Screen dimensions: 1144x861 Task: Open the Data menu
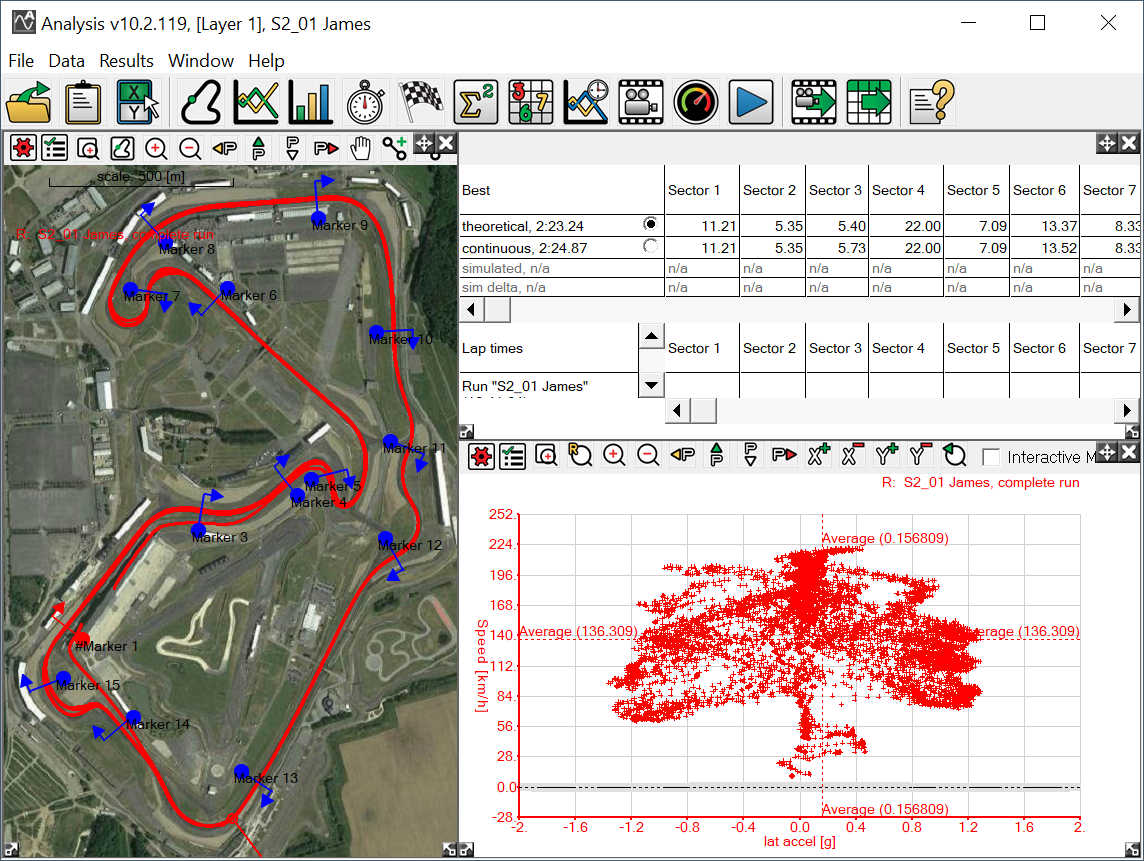click(66, 61)
